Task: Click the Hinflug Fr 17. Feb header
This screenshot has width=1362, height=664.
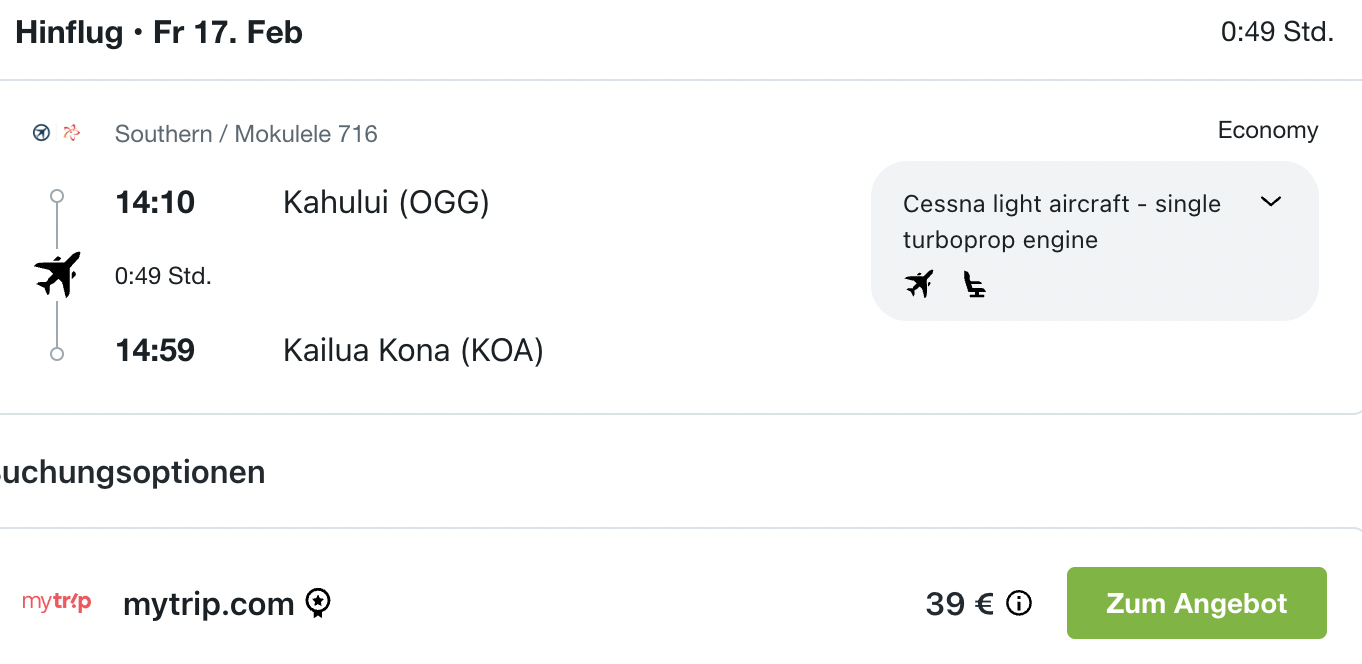Action: point(159,33)
